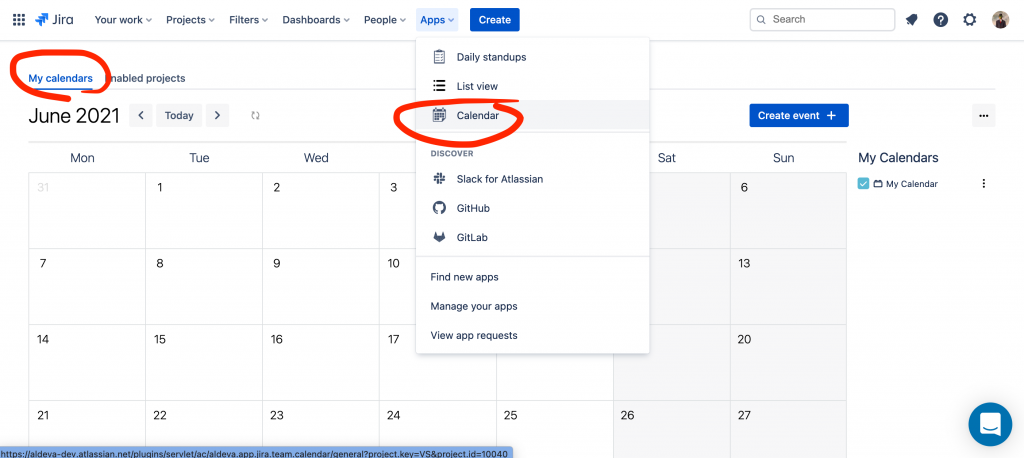Choose GitLab from the Discover list

[532, 238]
